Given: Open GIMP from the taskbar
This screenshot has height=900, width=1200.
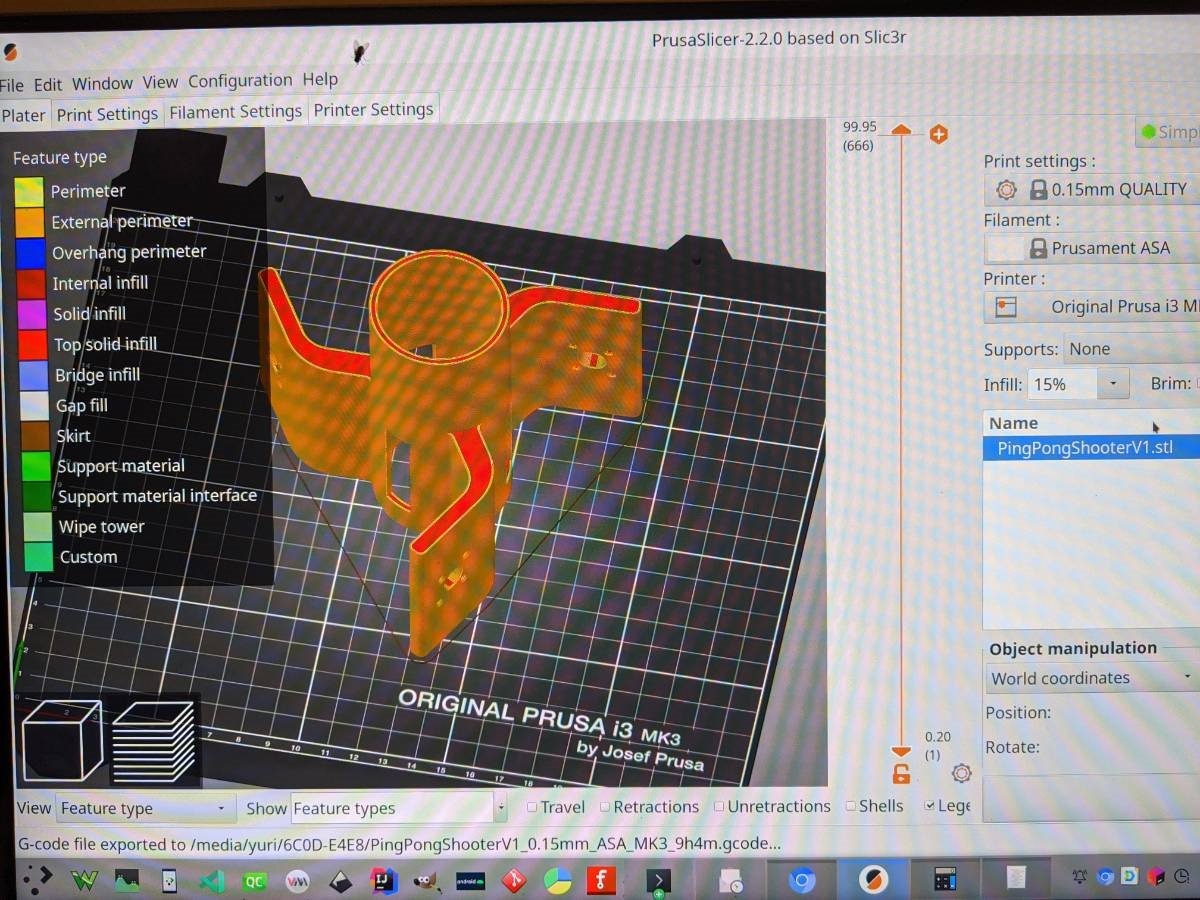Looking at the screenshot, I should [x=426, y=880].
